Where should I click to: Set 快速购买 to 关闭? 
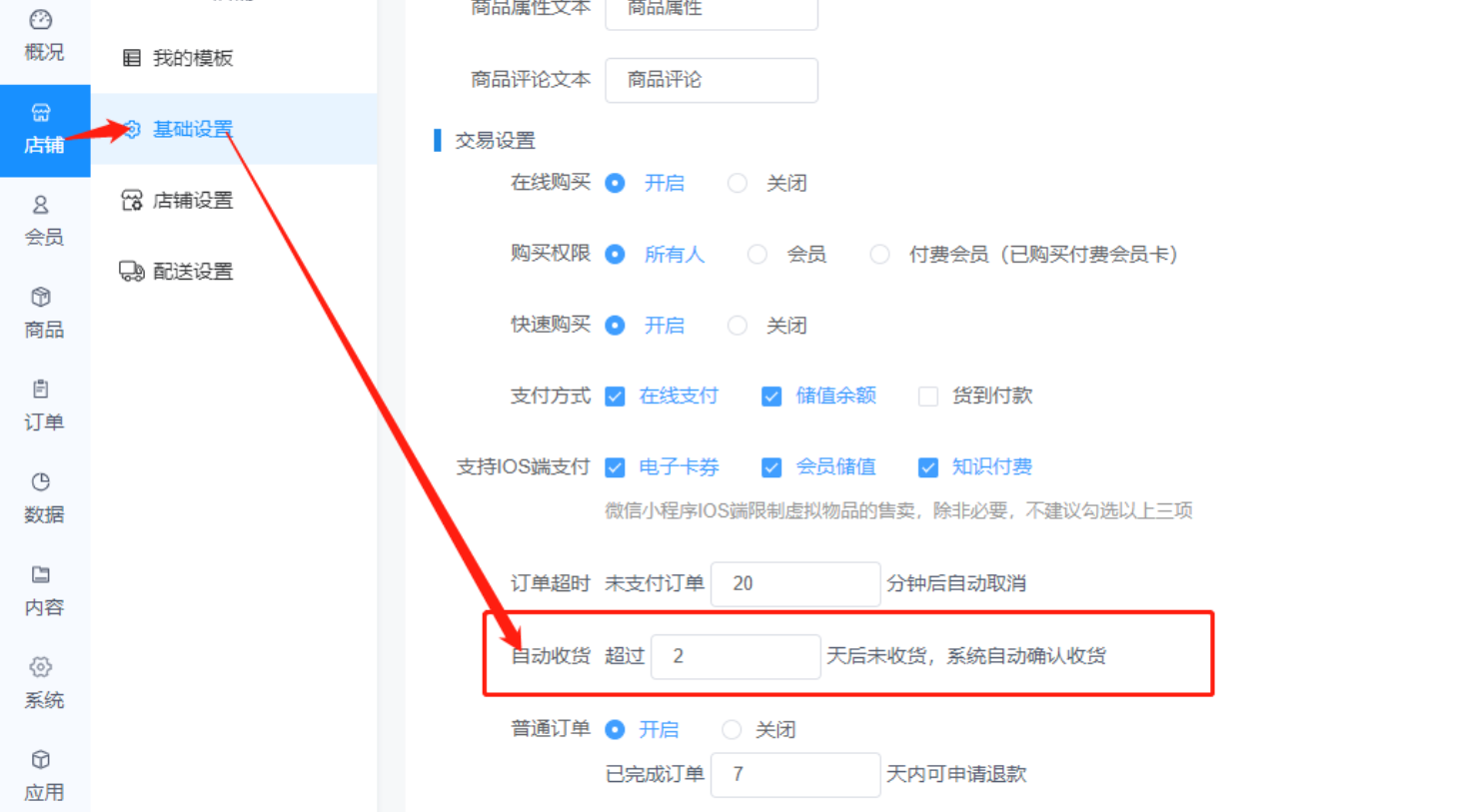click(737, 326)
